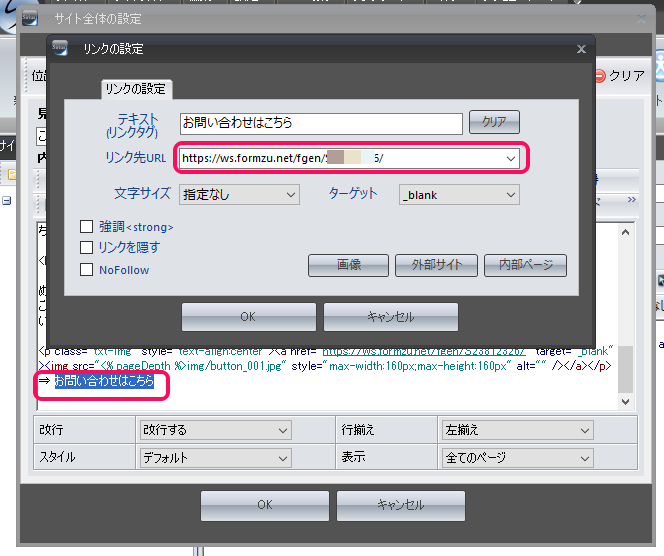Image resolution: width=664 pixels, height=556 pixels.
Task: Click the テキスト (リンクタグ) input field
Action: tap(320, 123)
